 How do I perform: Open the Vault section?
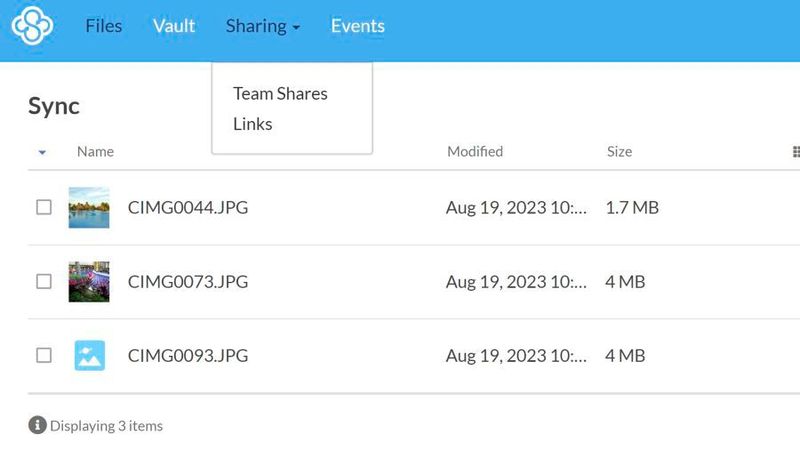pos(174,26)
